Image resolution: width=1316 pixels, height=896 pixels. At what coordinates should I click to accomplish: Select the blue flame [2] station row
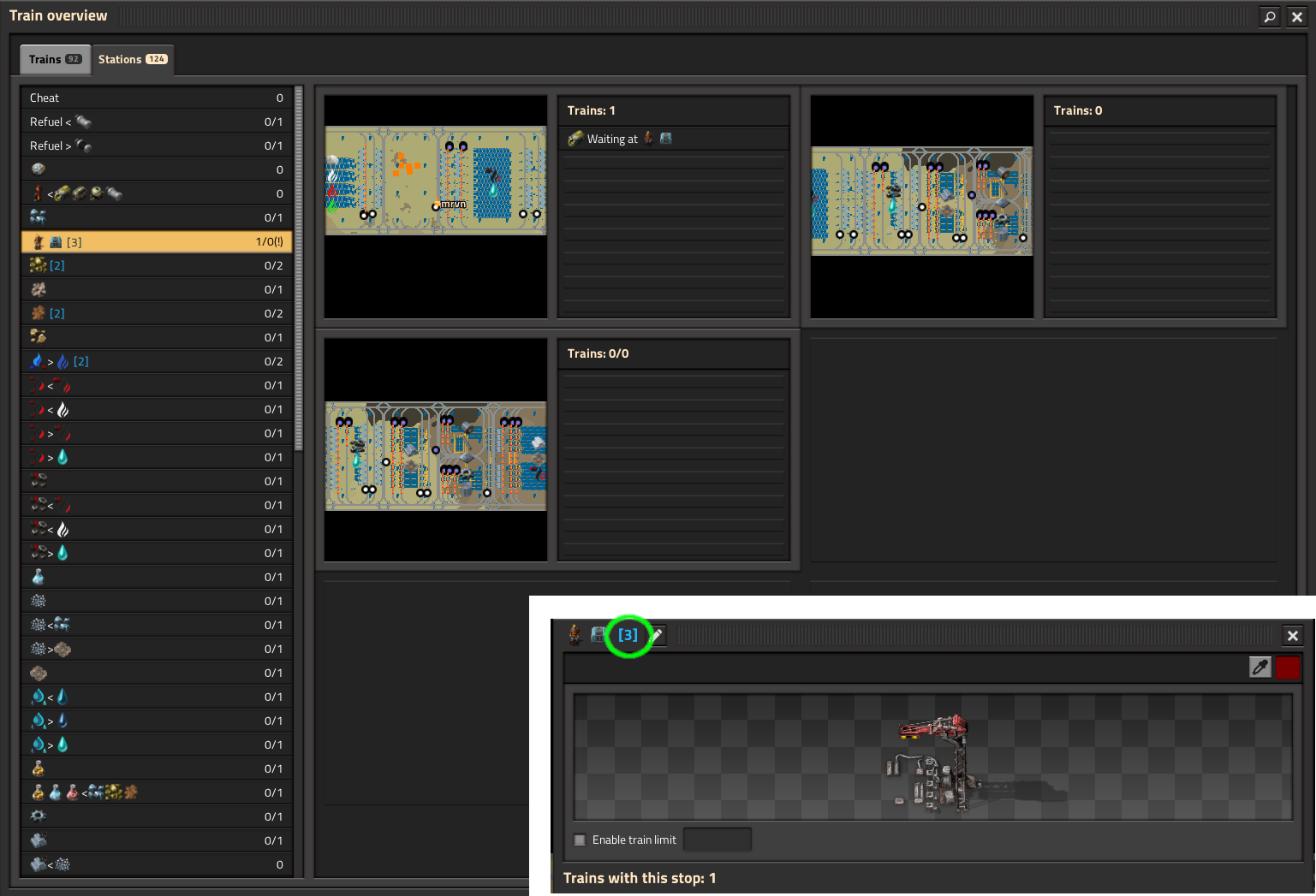(x=157, y=361)
